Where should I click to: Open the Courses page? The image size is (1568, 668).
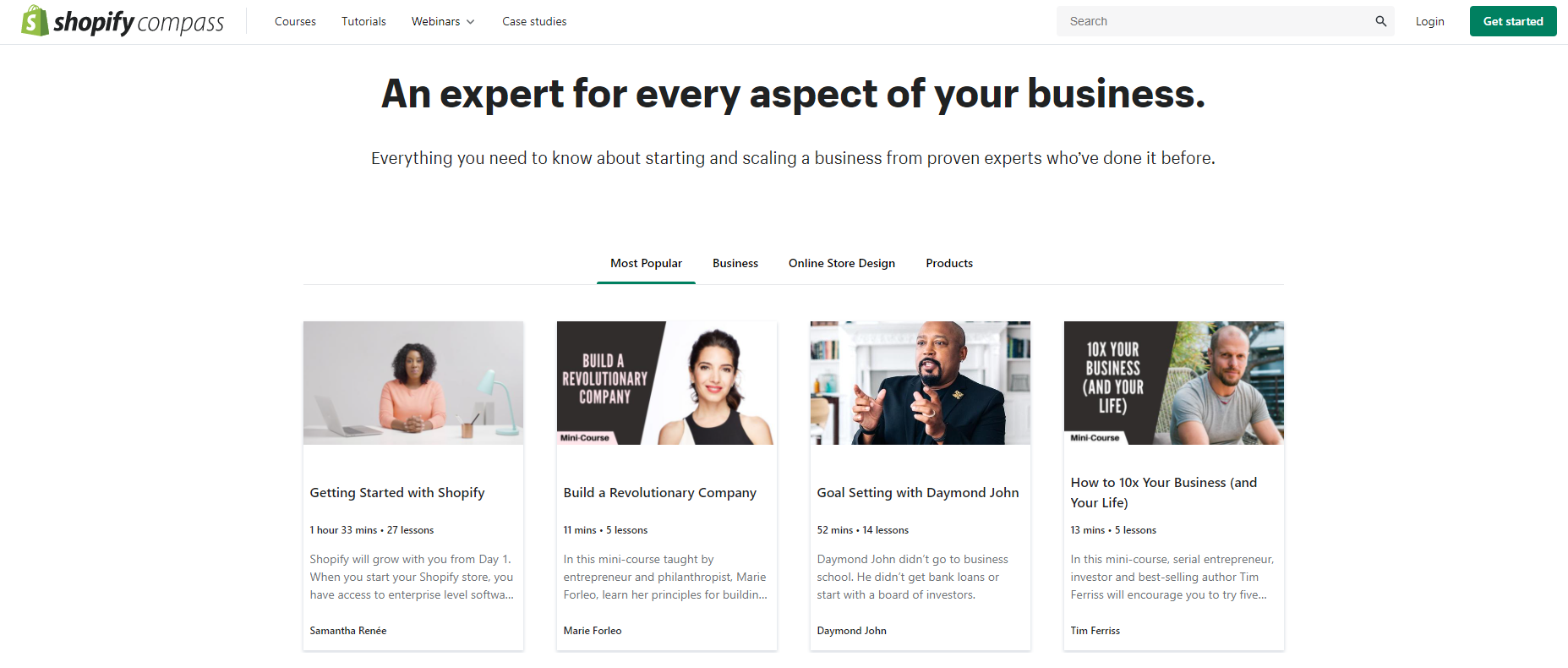295,21
